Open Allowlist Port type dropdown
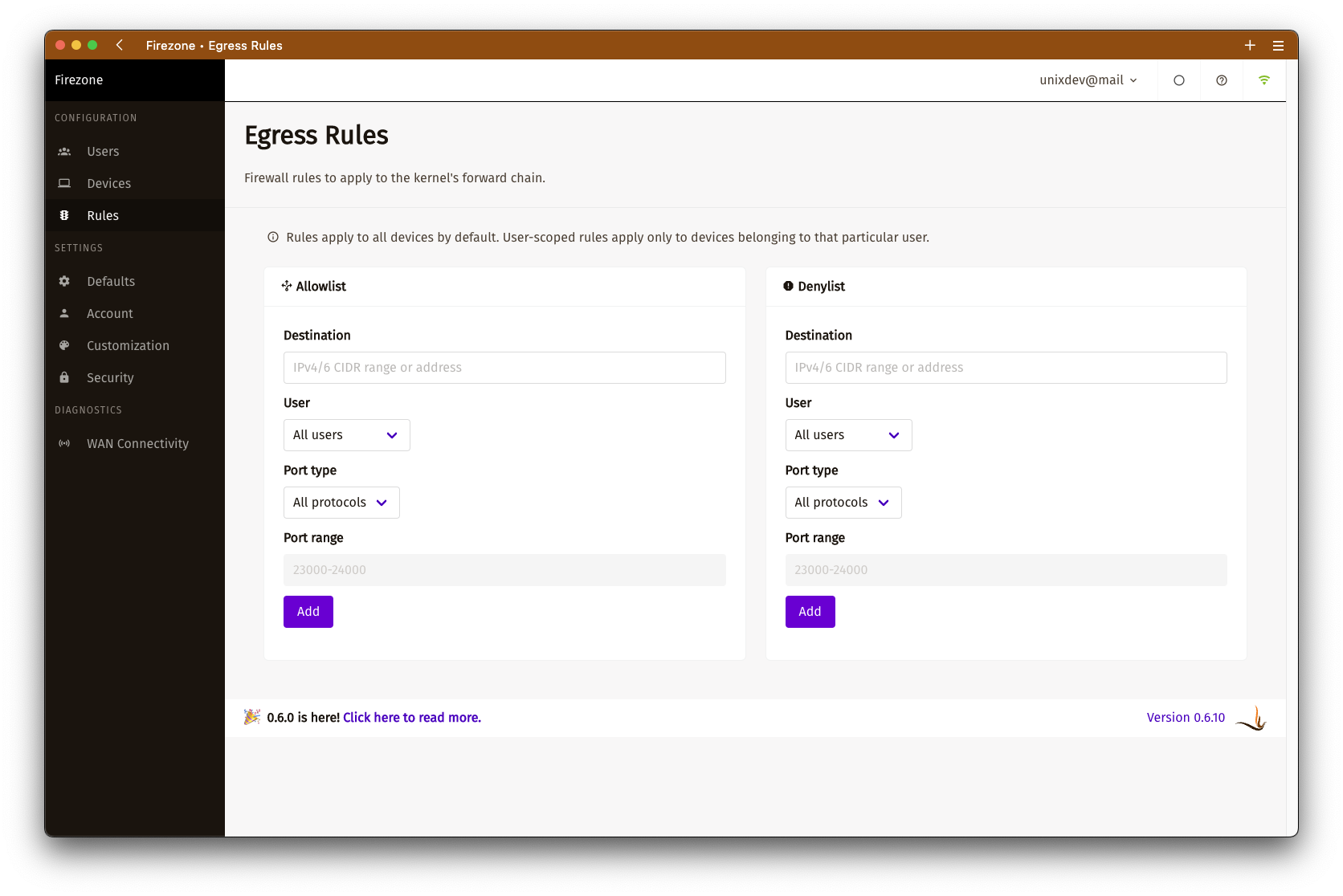Image resolution: width=1343 pixels, height=896 pixels. [341, 503]
